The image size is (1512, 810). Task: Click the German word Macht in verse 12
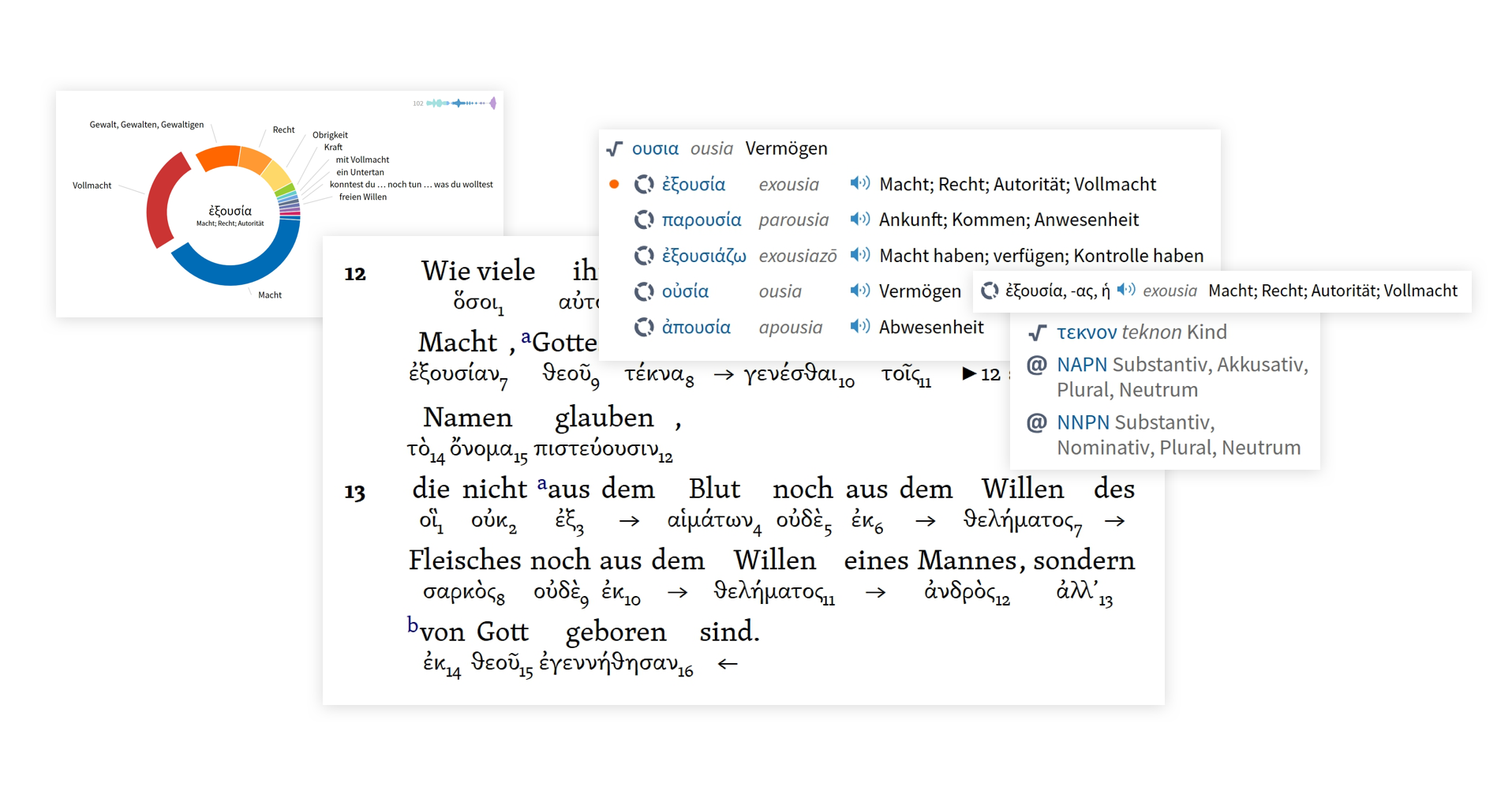tap(458, 342)
